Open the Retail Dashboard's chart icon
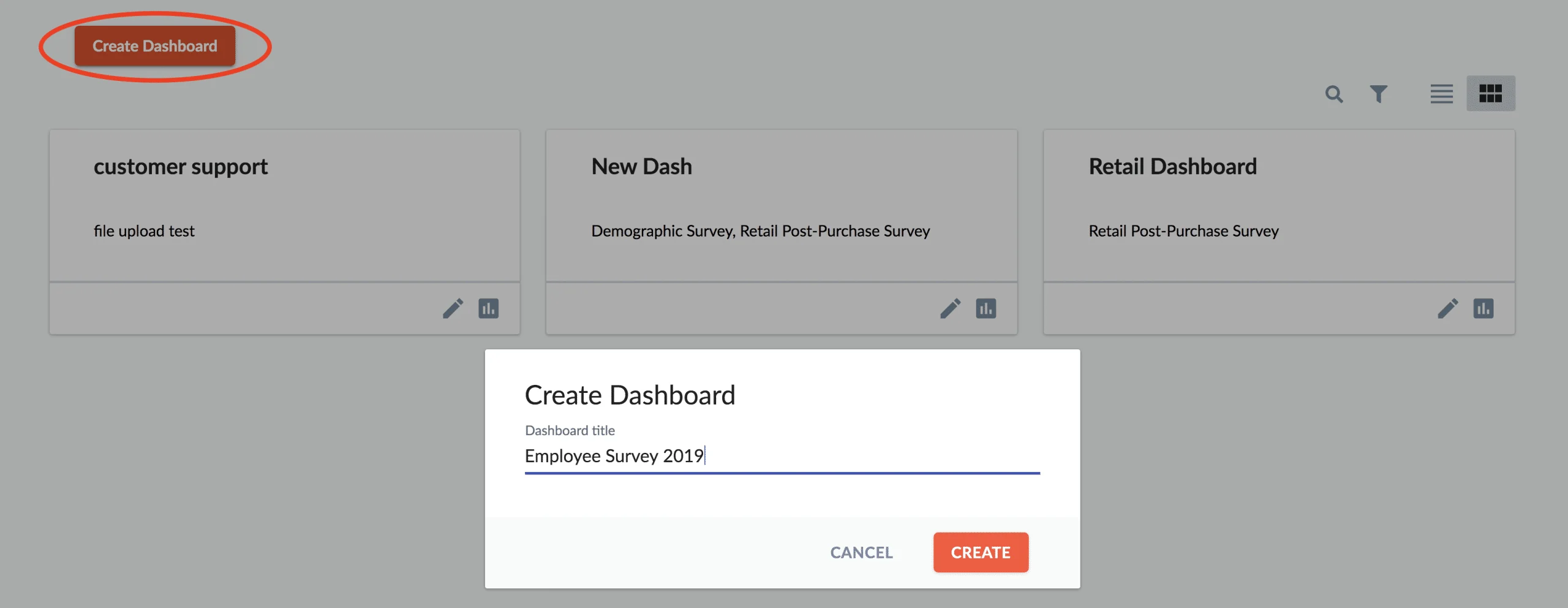 coord(1483,308)
